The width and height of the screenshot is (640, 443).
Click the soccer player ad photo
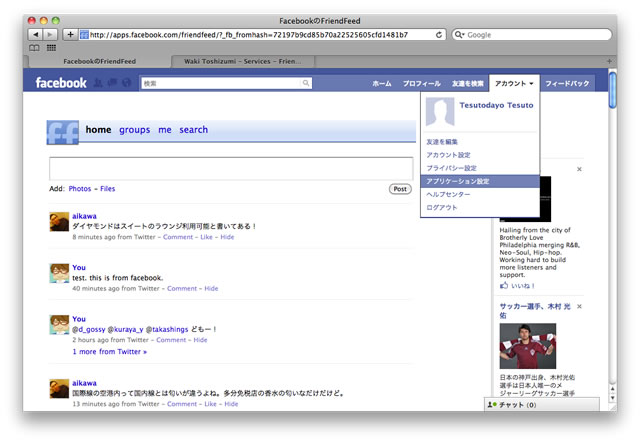pos(527,346)
